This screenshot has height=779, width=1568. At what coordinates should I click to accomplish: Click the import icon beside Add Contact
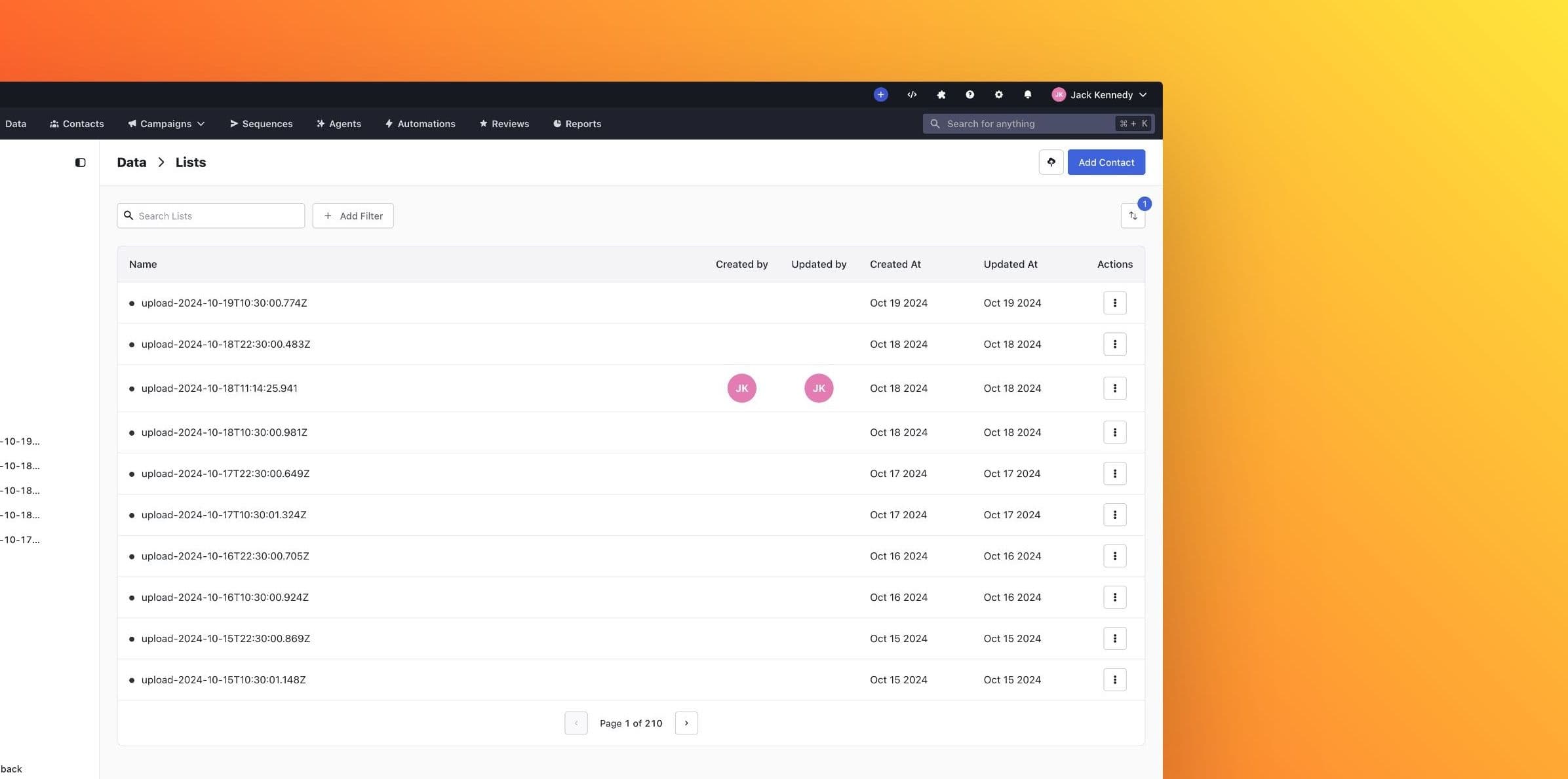(1051, 162)
